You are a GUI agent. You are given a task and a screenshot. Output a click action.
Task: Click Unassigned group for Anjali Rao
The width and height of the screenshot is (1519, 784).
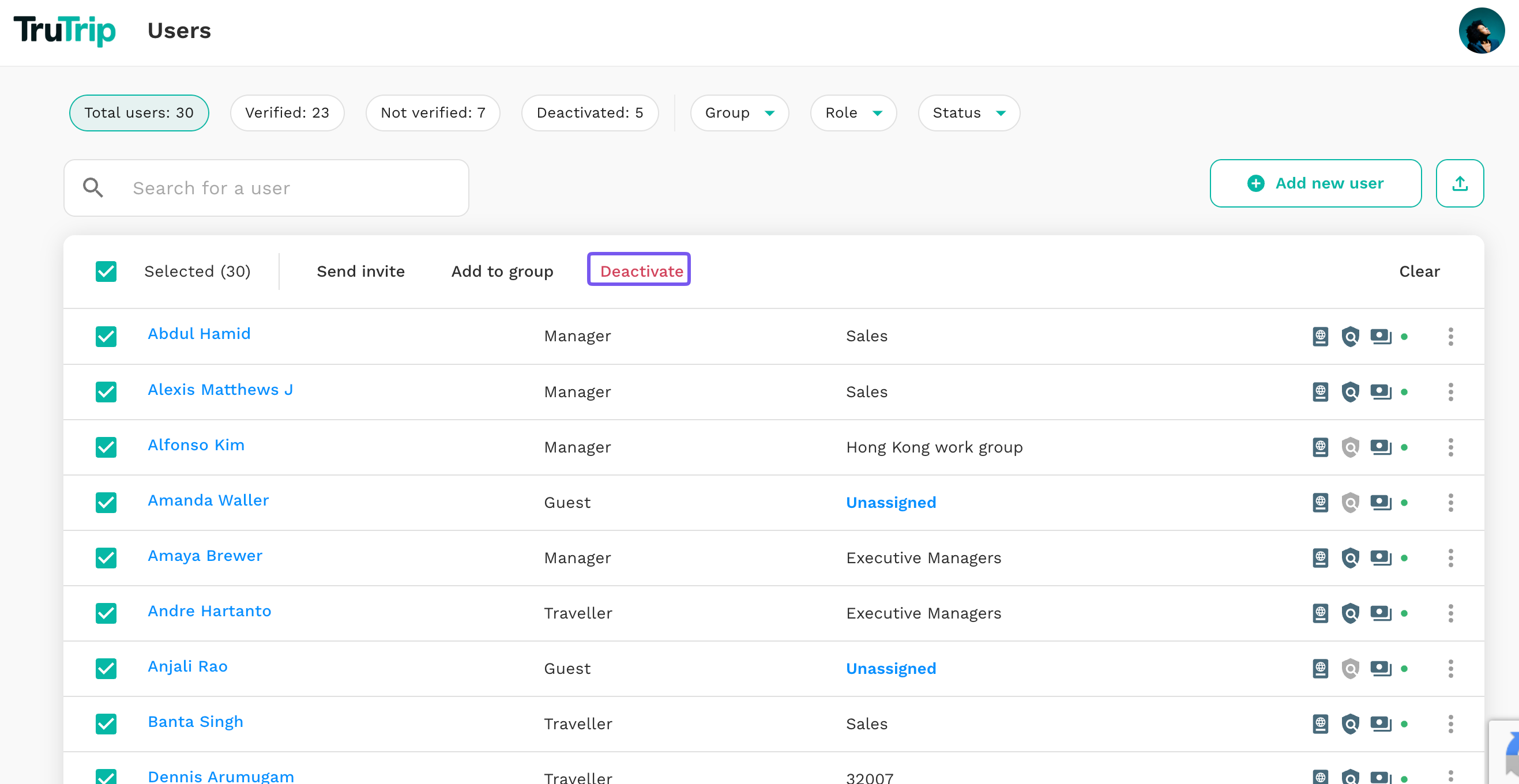click(891, 669)
